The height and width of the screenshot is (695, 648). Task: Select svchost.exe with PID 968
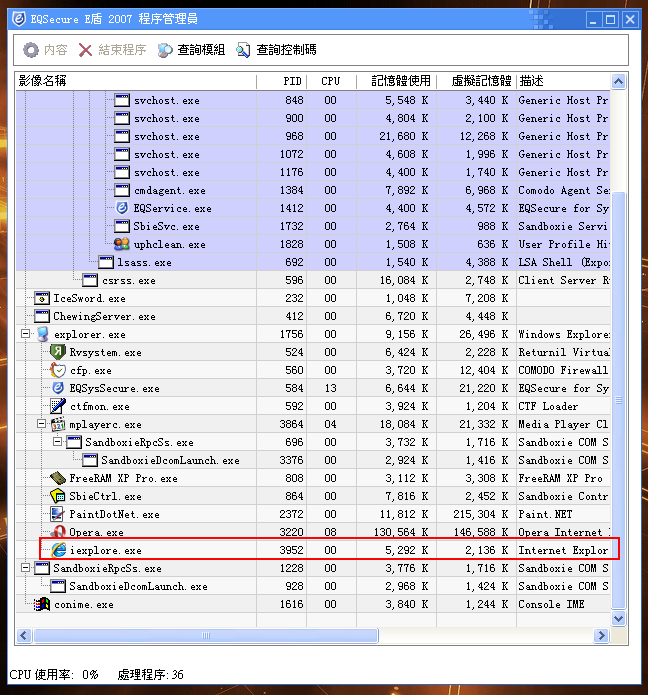(x=313, y=136)
